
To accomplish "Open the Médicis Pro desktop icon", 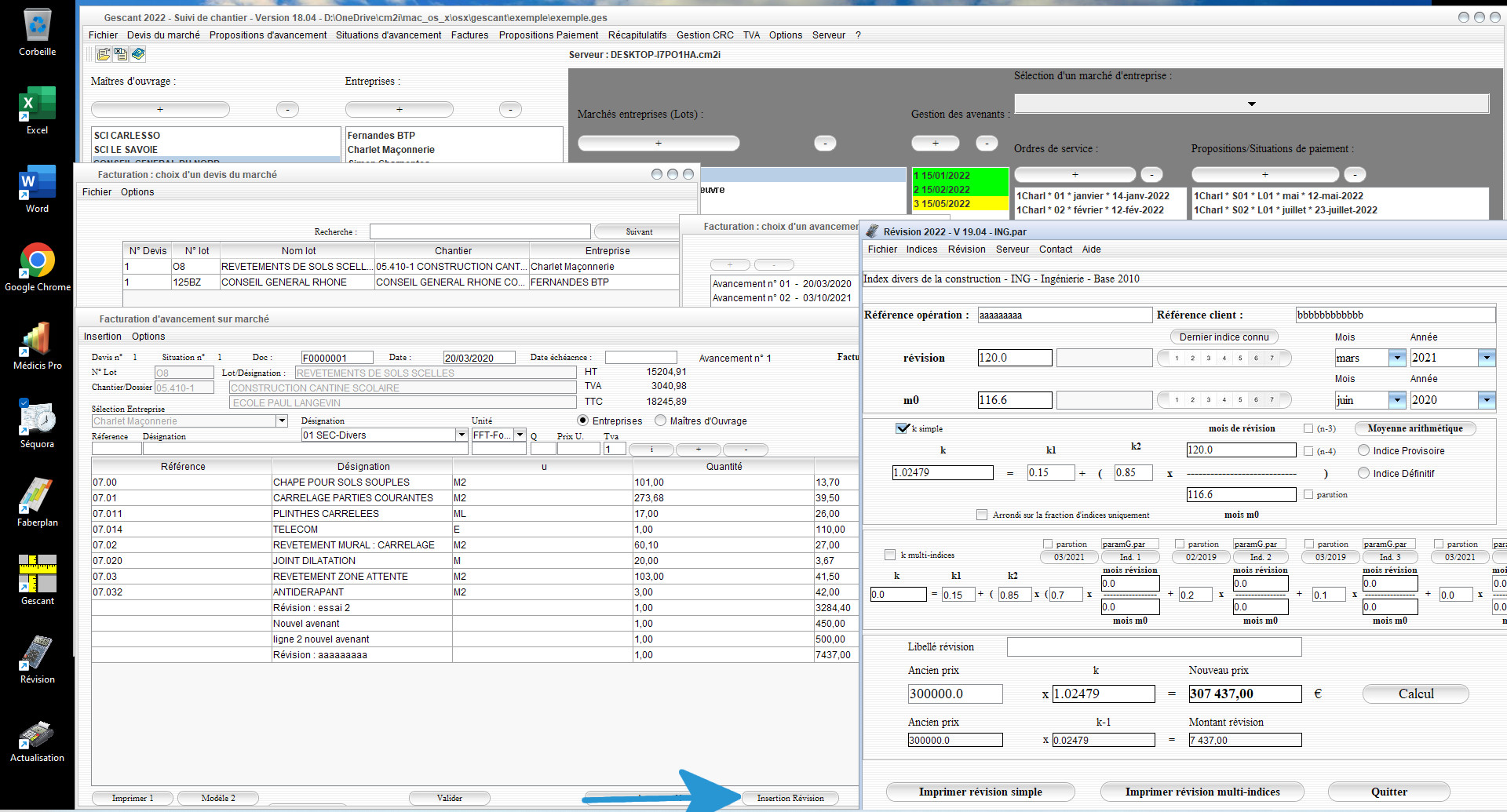I will click(38, 345).
